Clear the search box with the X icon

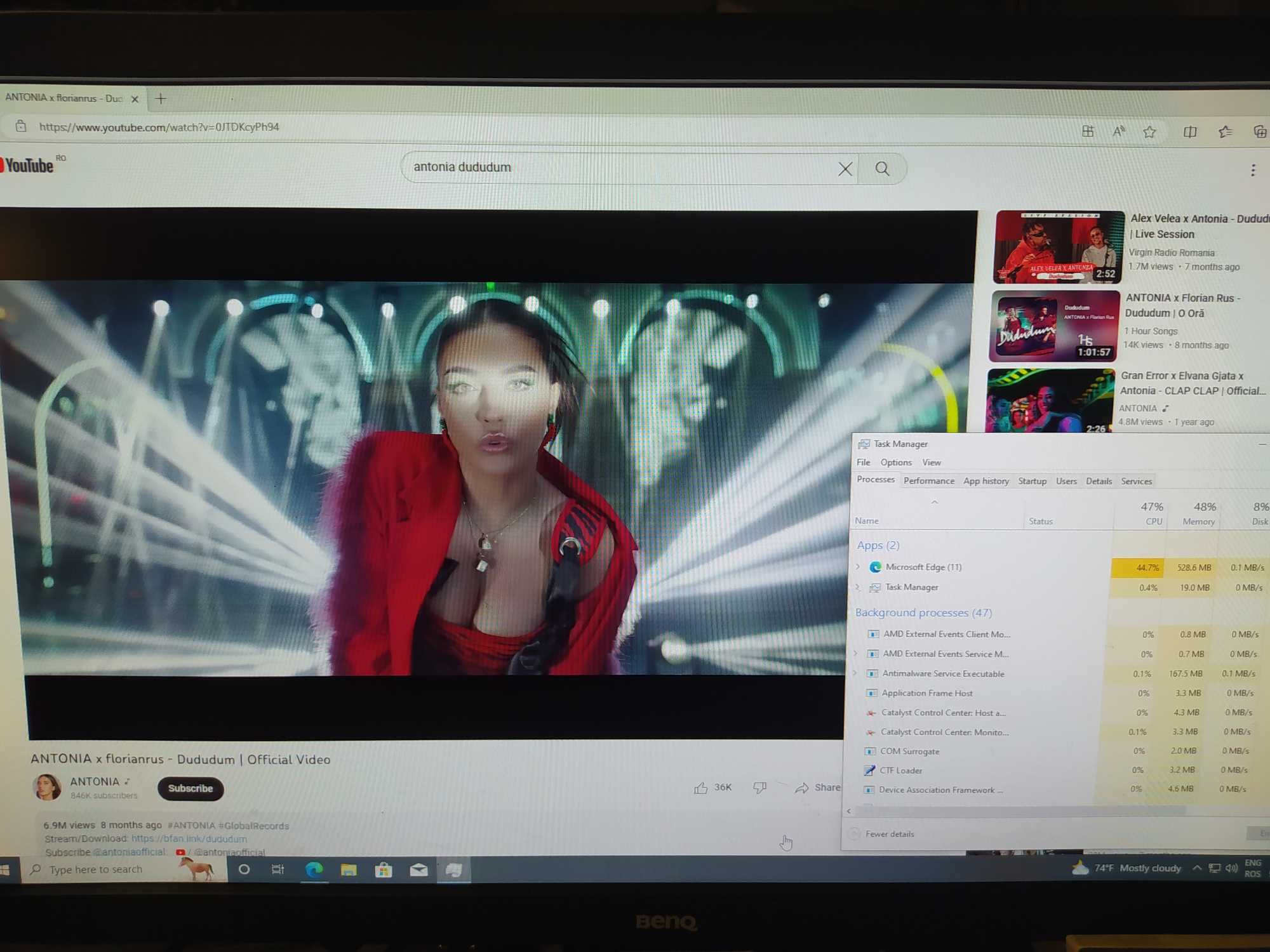click(x=845, y=169)
